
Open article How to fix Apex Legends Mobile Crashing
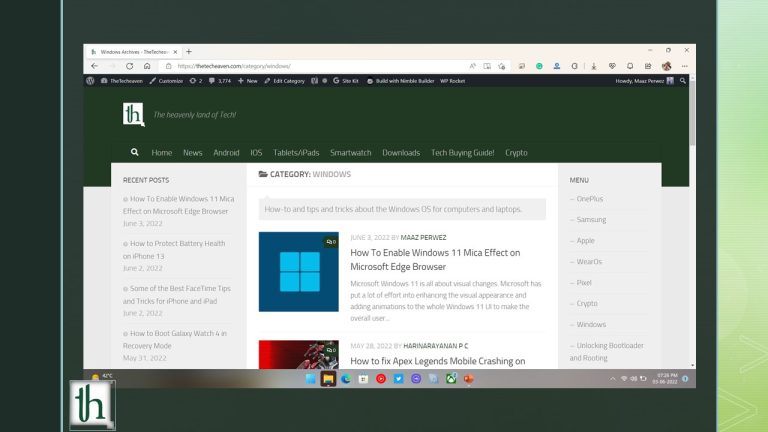437,361
